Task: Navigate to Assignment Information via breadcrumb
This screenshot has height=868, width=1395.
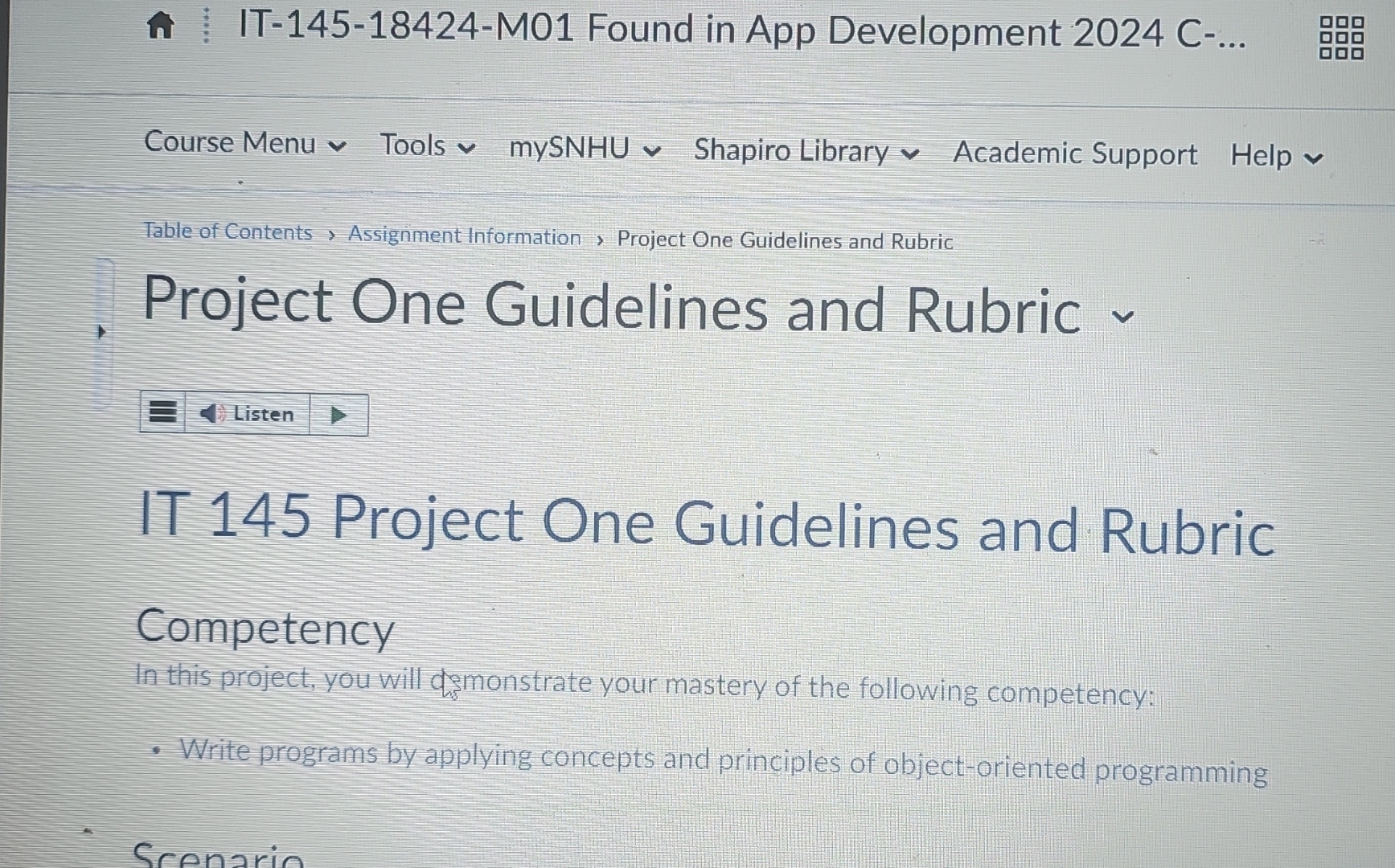Action: coord(465,235)
